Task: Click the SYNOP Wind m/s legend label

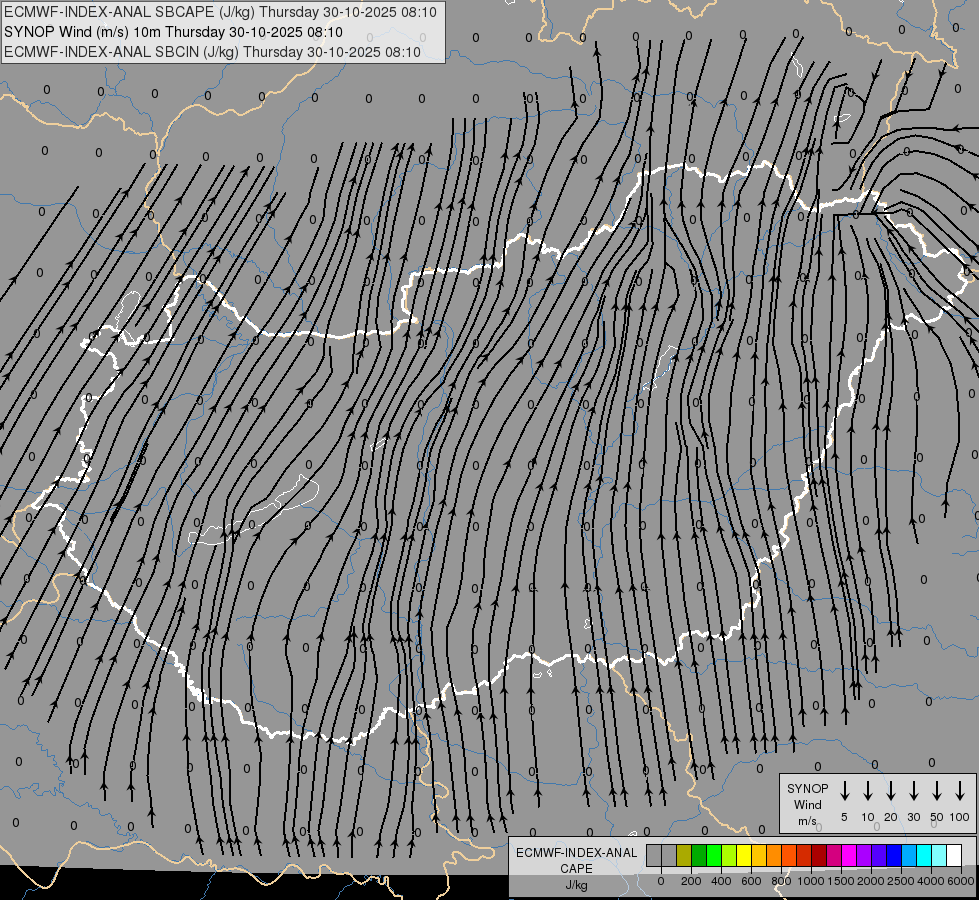Action: [807, 804]
